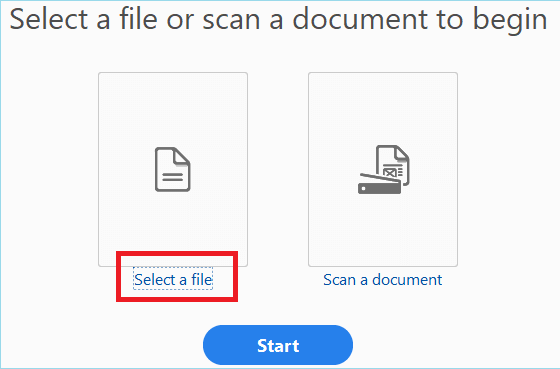Open the 'Select a file' link
The height and width of the screenshot is (369, 560).
173,279
